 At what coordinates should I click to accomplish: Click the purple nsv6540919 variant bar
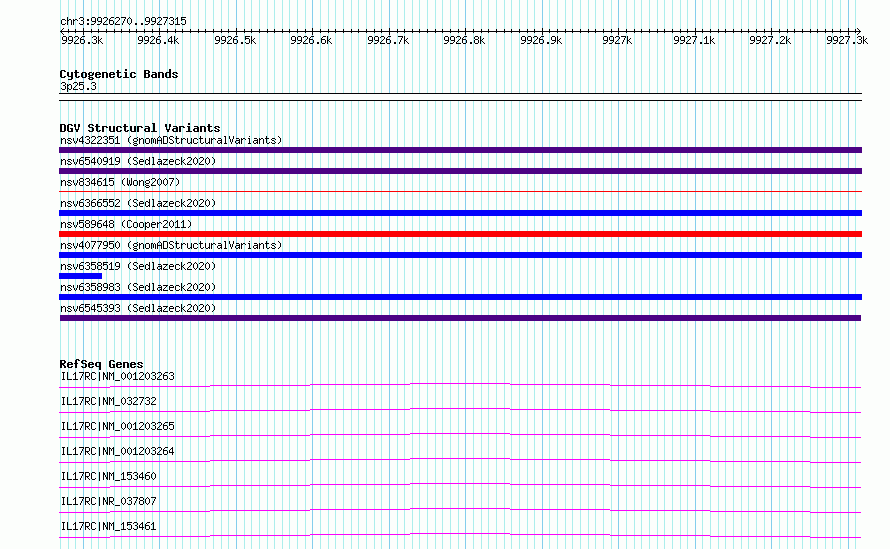pos(460,171)
